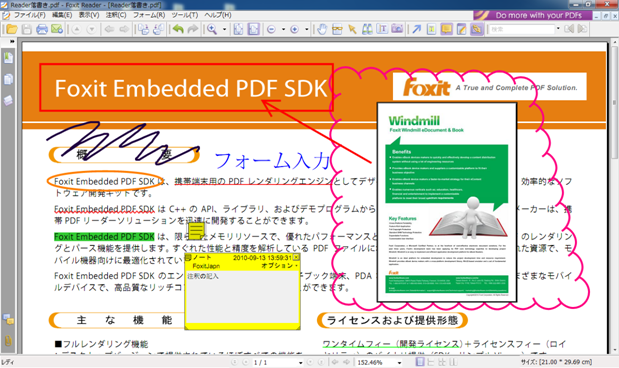Click the glasses reading view icon
The width and height of the screenshot is (619, 368).
coord(337,29)
